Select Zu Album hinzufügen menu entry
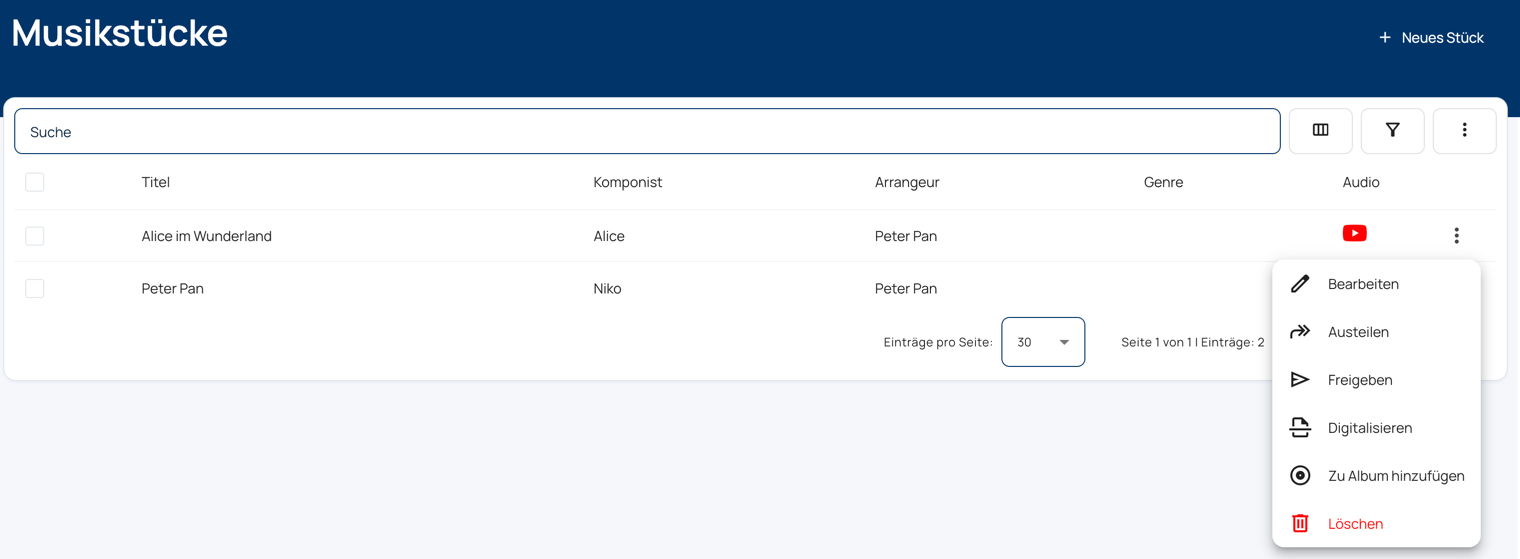The image size is (1520, 559). [x=1395, y=476]
